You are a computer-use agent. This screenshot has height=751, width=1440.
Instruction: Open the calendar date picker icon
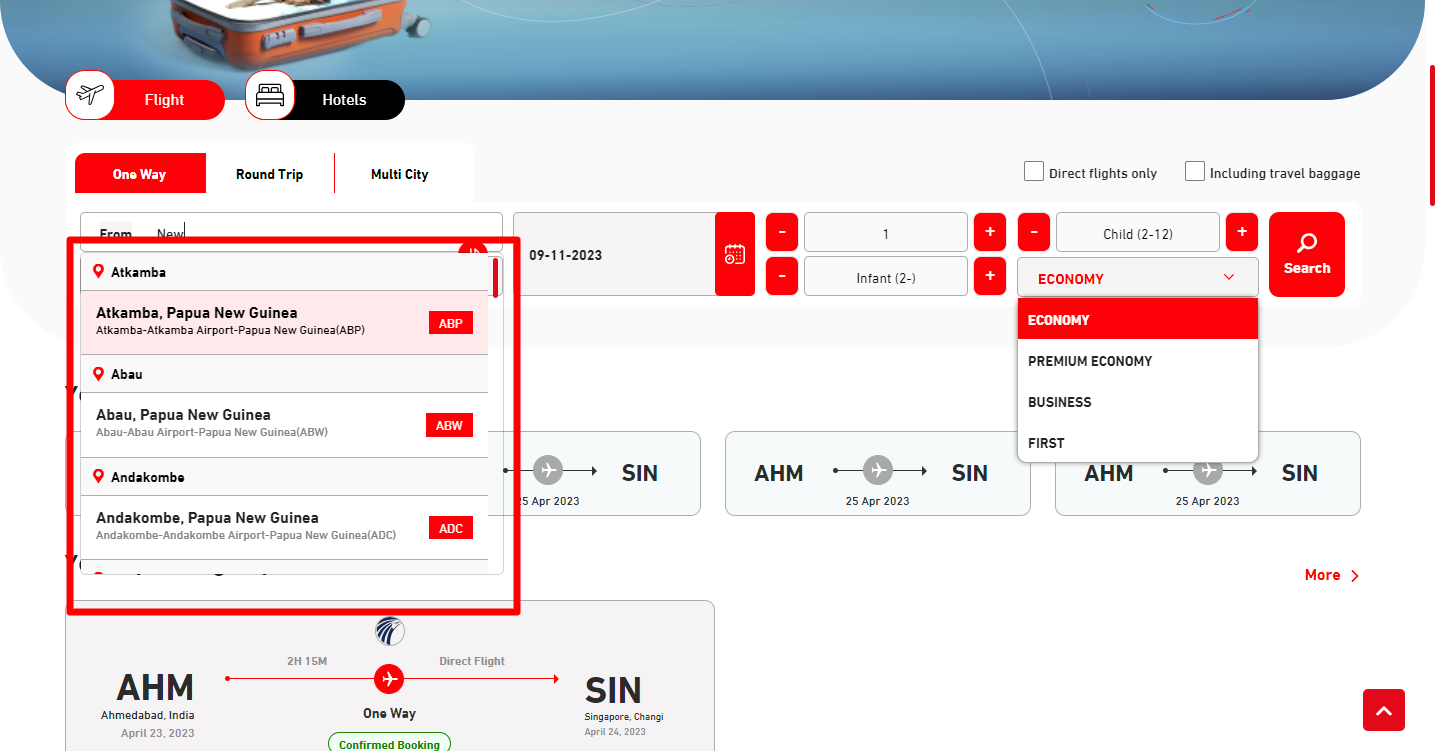click(x=734, y=254)
